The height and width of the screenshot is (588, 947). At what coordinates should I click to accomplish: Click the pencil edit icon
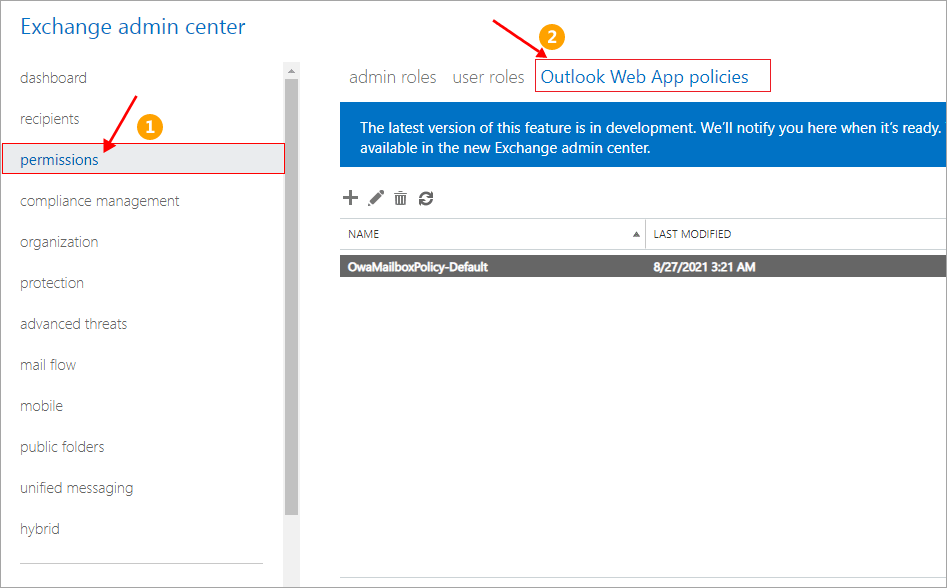tap(376, 198)
